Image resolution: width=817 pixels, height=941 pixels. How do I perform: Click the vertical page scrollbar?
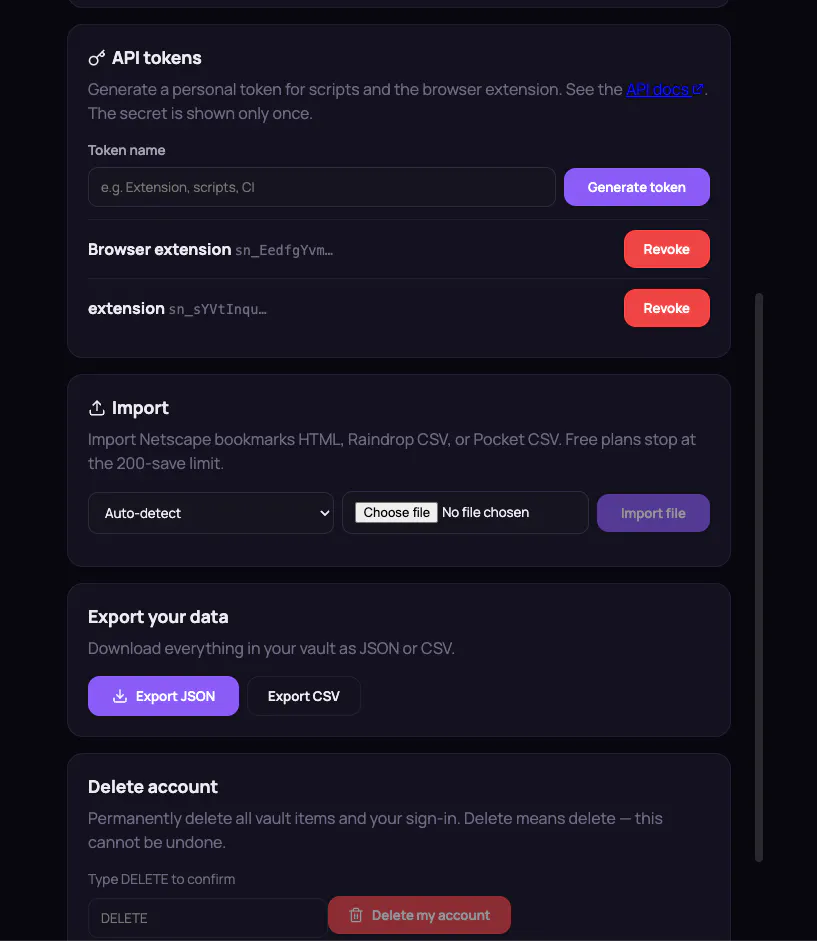point(759,577)
